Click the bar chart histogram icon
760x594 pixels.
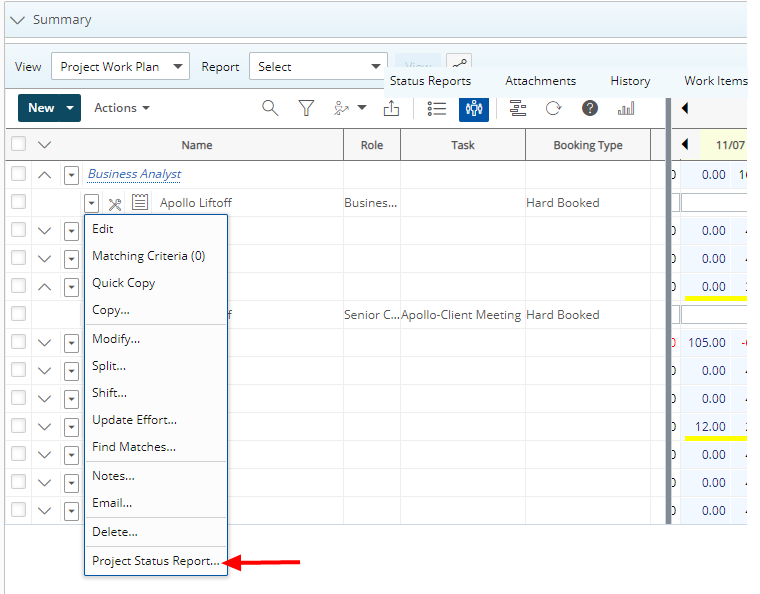tap(626, 109)
